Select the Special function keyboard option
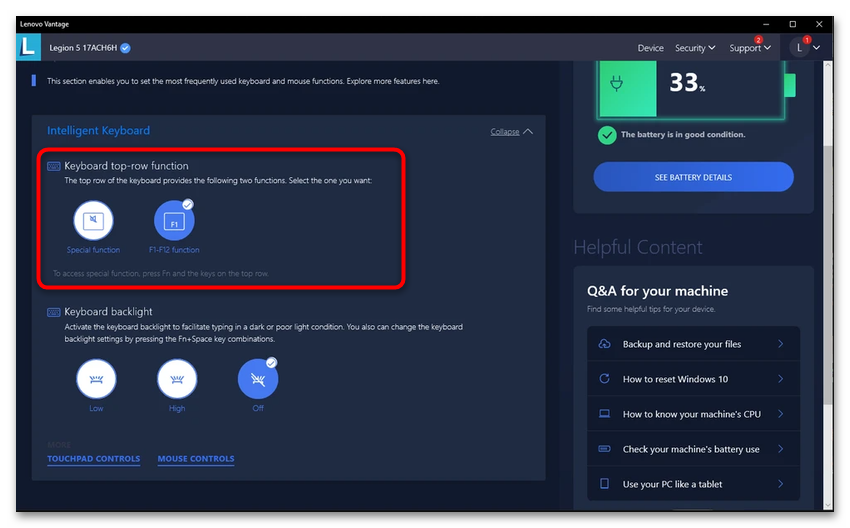Image resolution: width=850 pixels, height=528 pixels. pyautogui.click(x=93, y=220)
